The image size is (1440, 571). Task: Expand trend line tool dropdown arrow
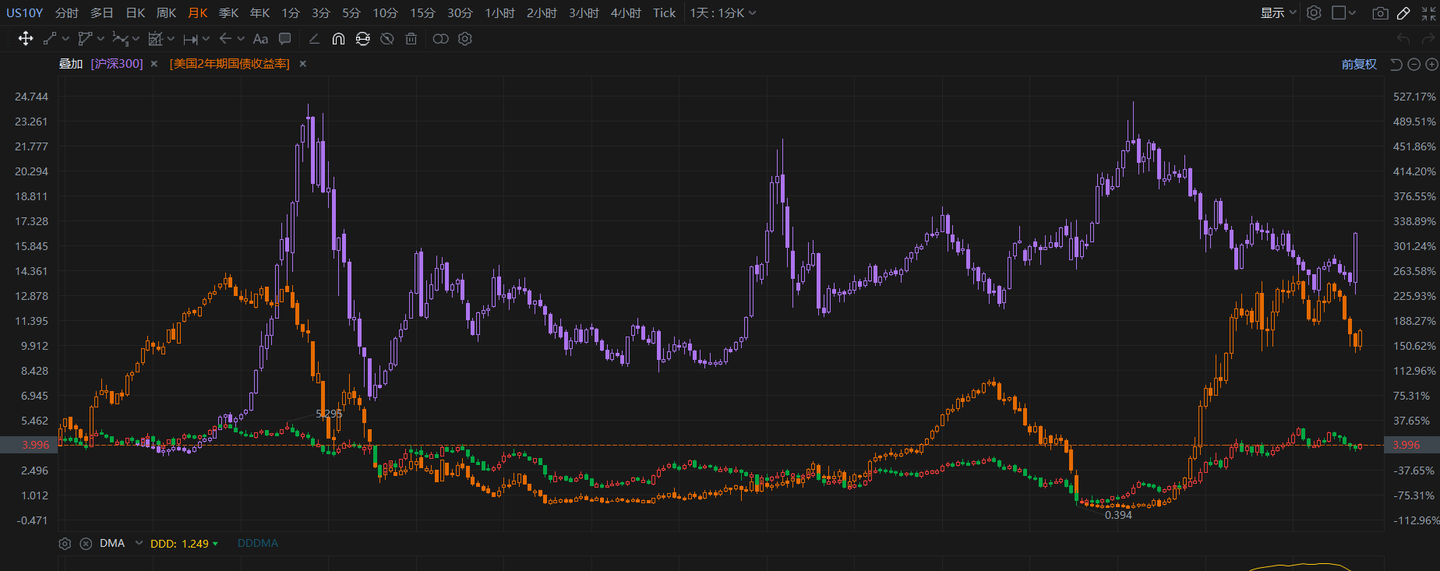(x=66, y=39)
